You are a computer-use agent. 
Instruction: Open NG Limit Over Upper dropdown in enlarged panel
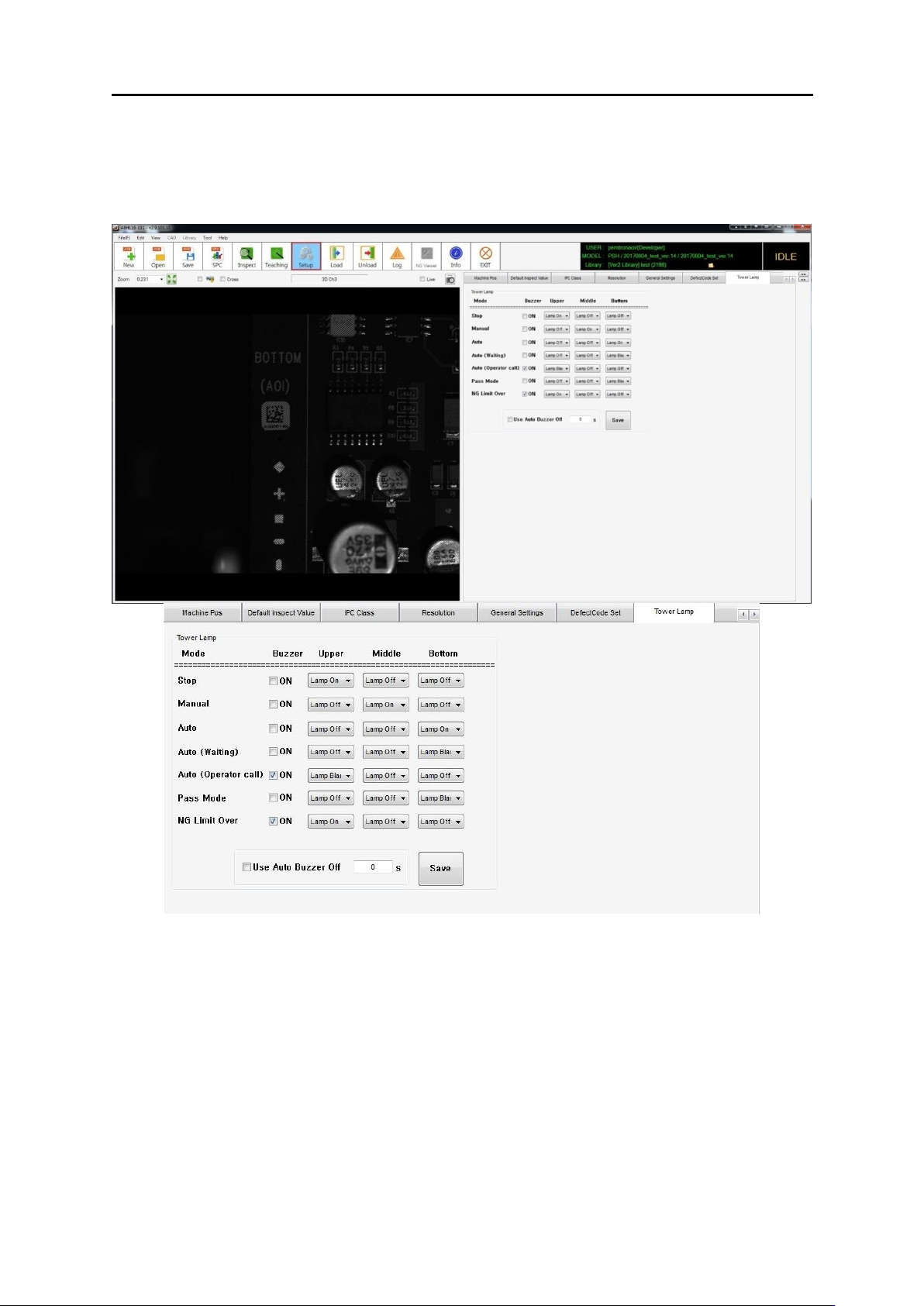click(x=331, y=822)
